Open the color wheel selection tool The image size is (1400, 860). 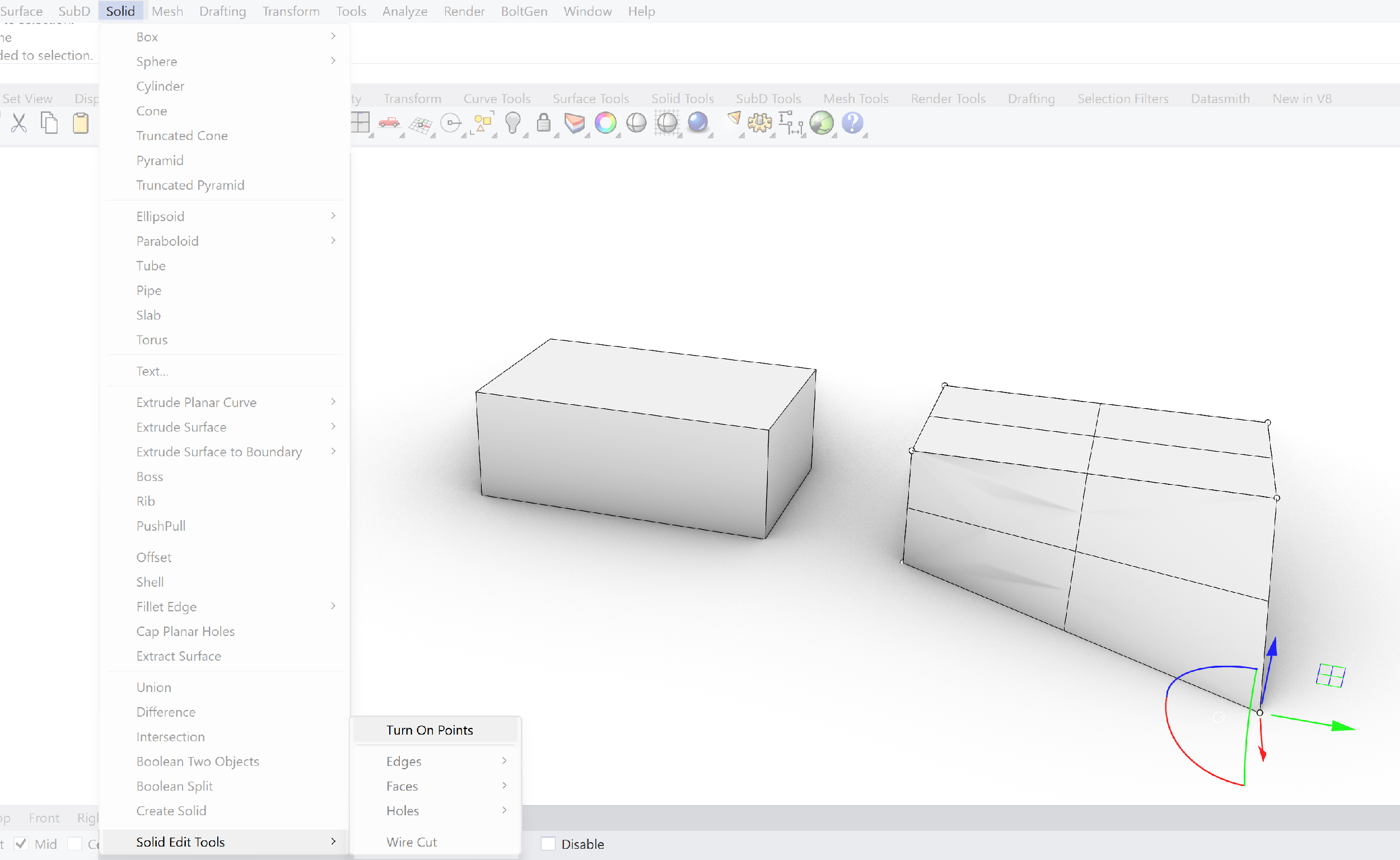[x=605, y=123]
